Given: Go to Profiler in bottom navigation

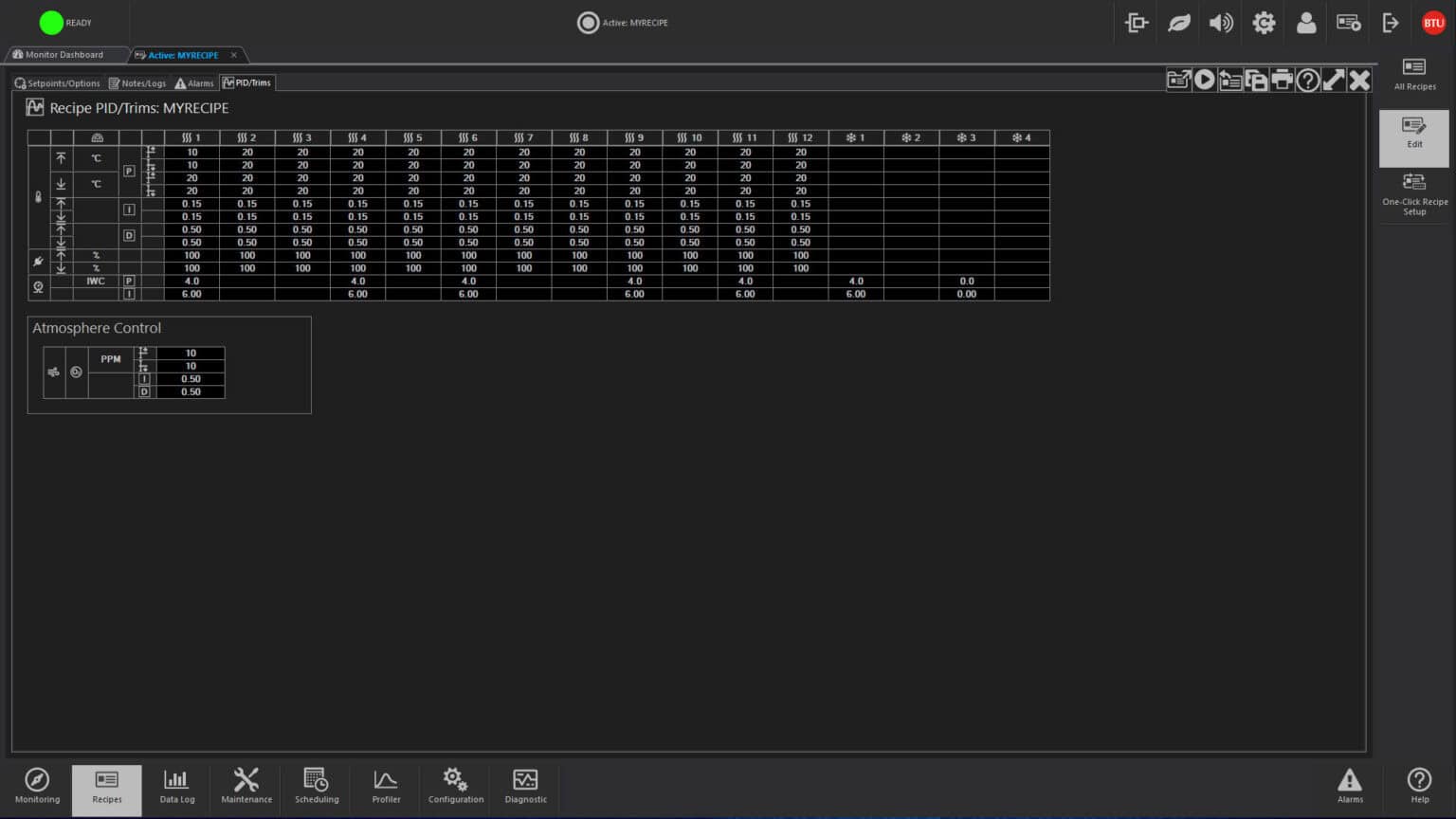Looking at the screenshot, I should [x=386, y=786].
